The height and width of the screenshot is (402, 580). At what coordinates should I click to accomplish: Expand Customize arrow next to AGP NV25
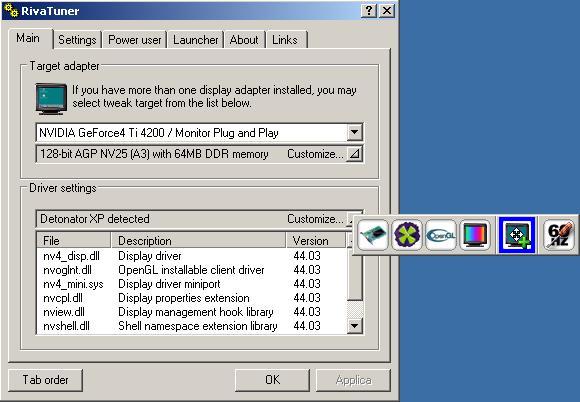coord(354,154)
